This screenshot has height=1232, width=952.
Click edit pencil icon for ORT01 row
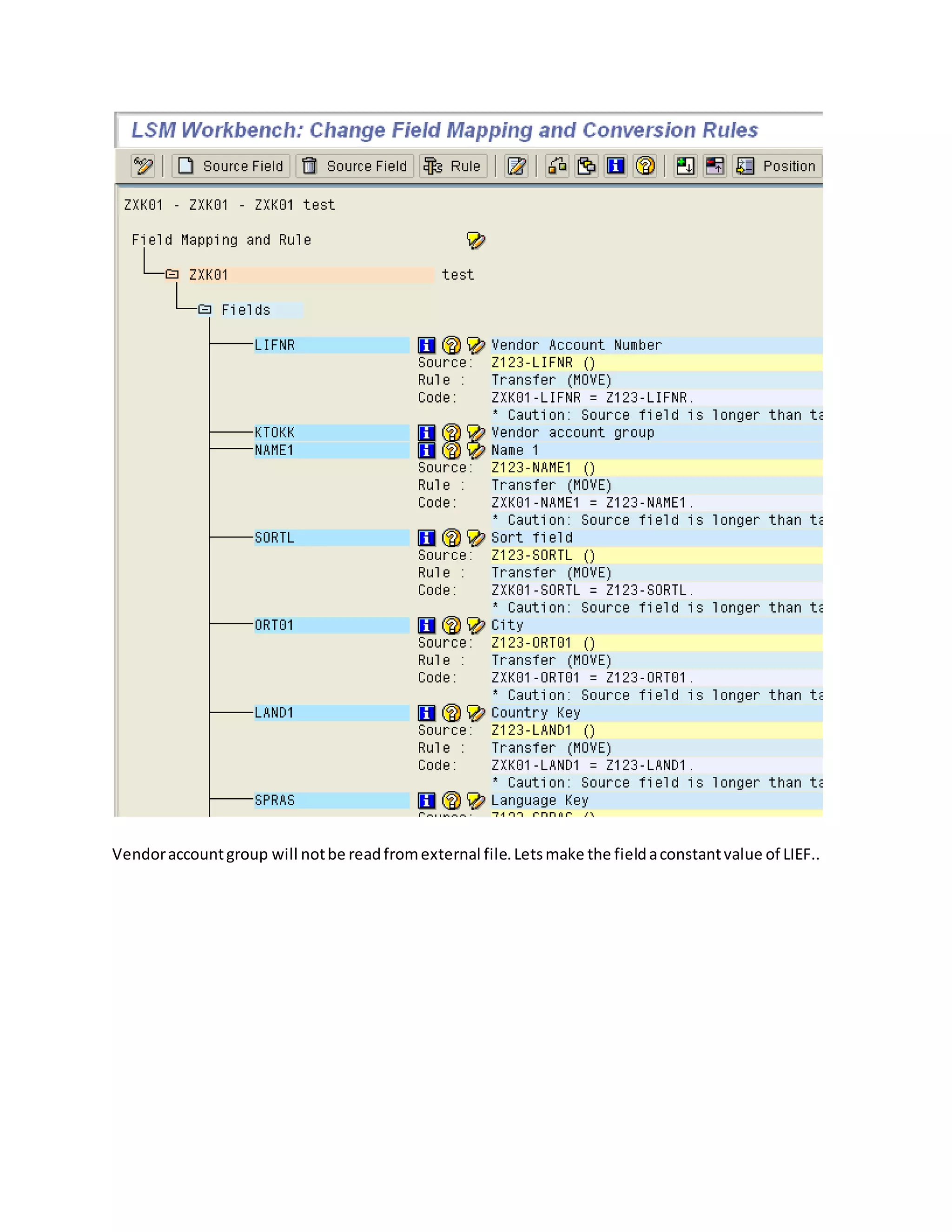coord(476,625)
